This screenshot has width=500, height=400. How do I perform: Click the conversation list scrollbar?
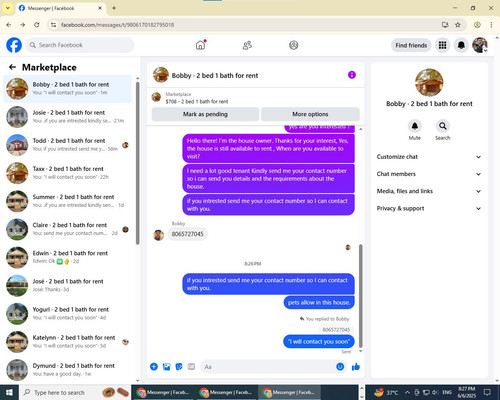click(x=137, y=163)
